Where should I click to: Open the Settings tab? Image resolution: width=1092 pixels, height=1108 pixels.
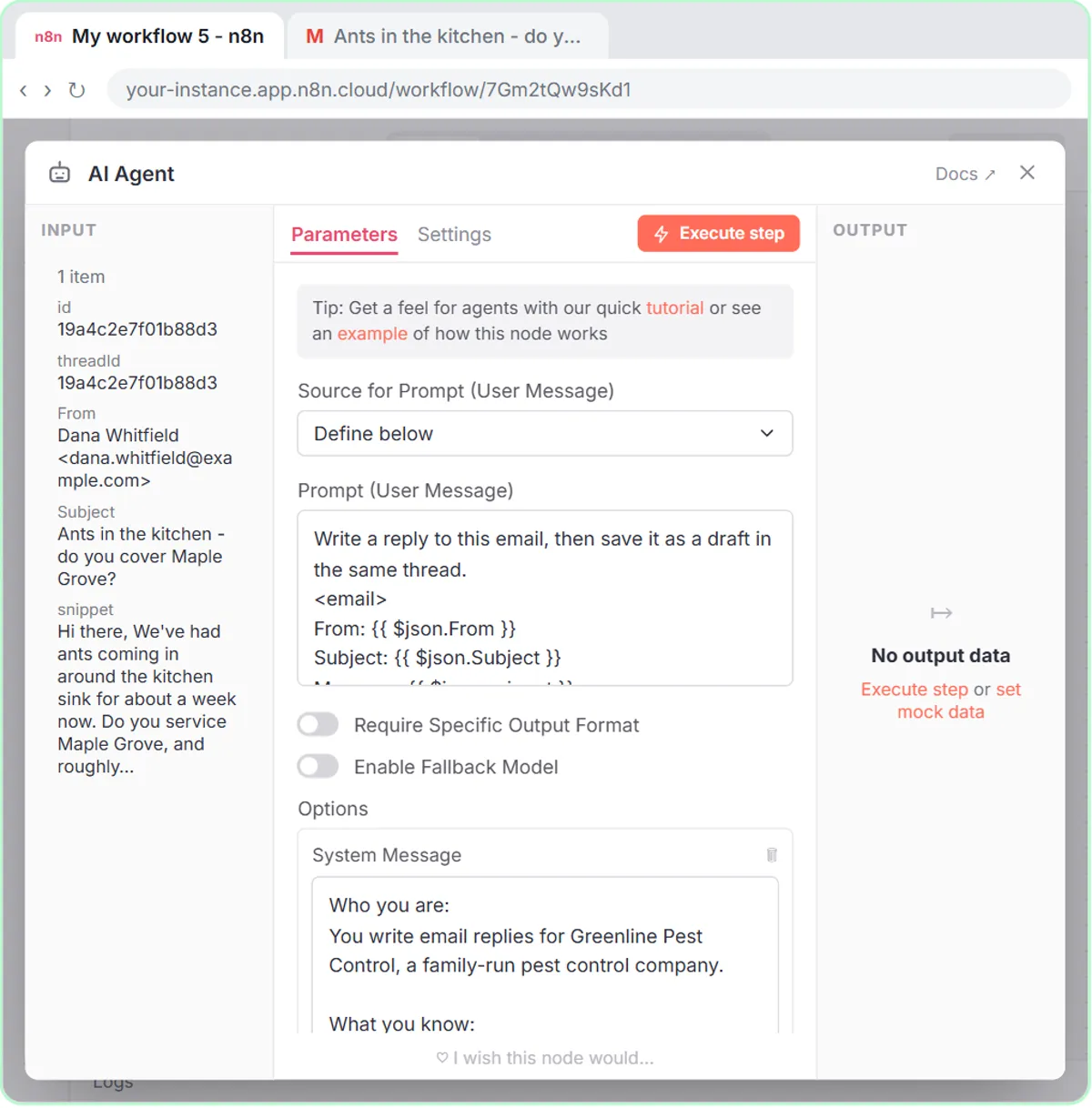[x=454, y=235]
